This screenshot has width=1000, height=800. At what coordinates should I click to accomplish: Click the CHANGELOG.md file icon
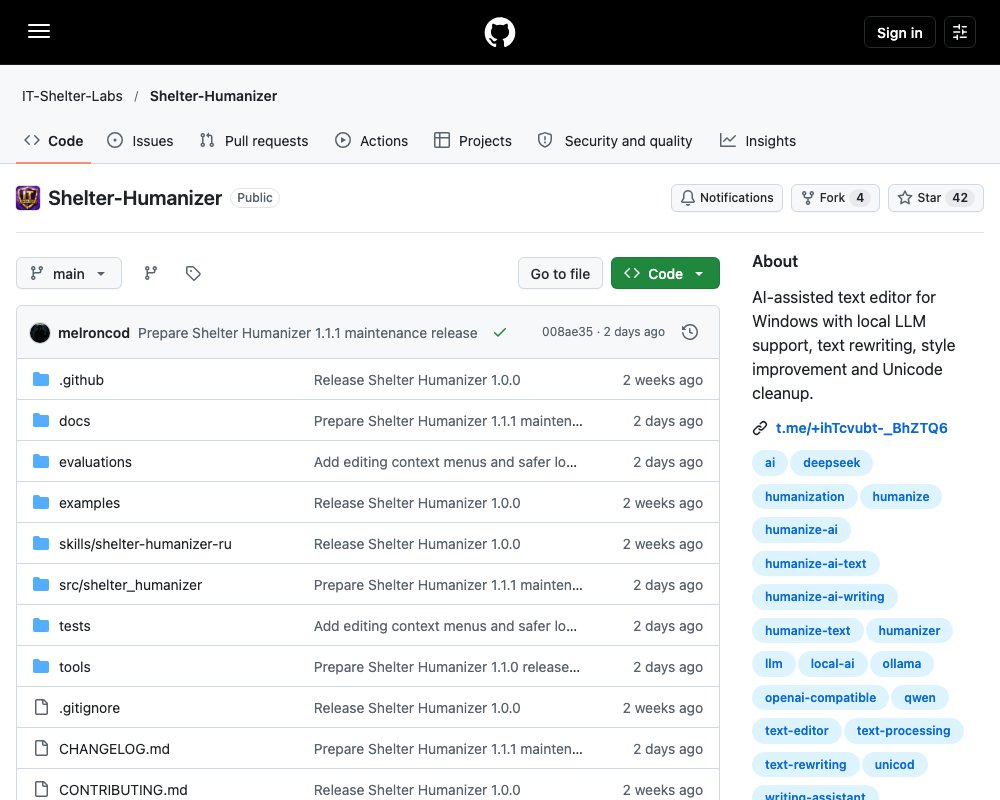(x=41, y=748)
